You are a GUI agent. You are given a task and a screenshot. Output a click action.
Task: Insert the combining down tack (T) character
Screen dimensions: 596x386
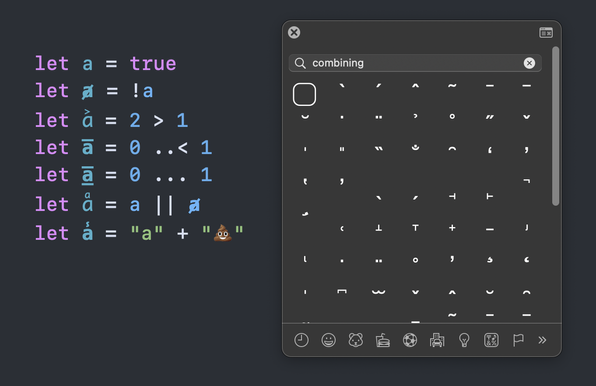pos(415,228)
